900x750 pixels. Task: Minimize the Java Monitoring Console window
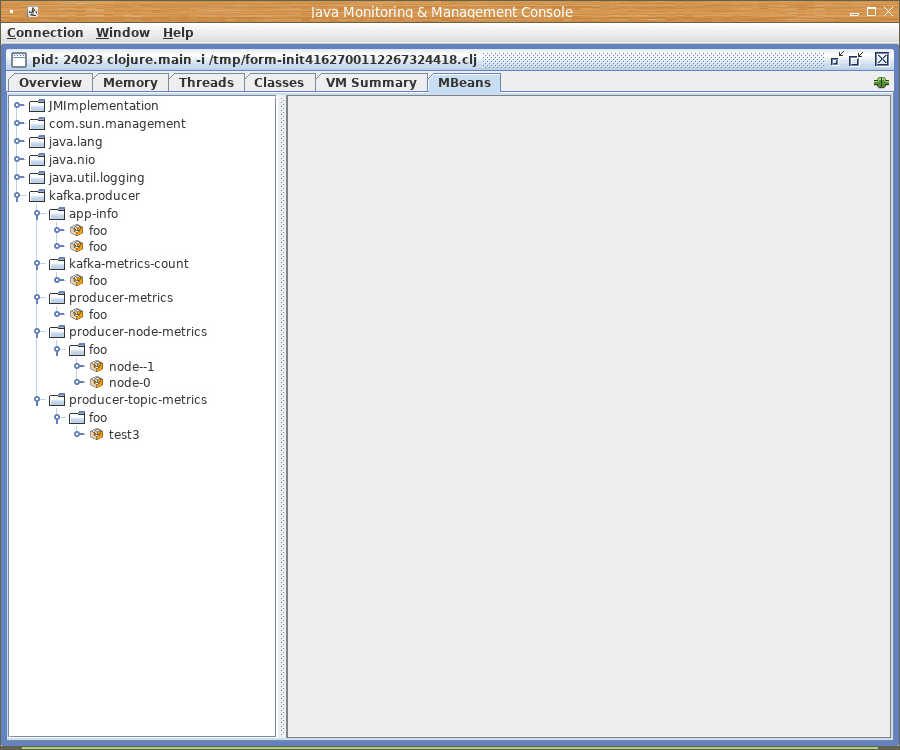click(855, 12)
